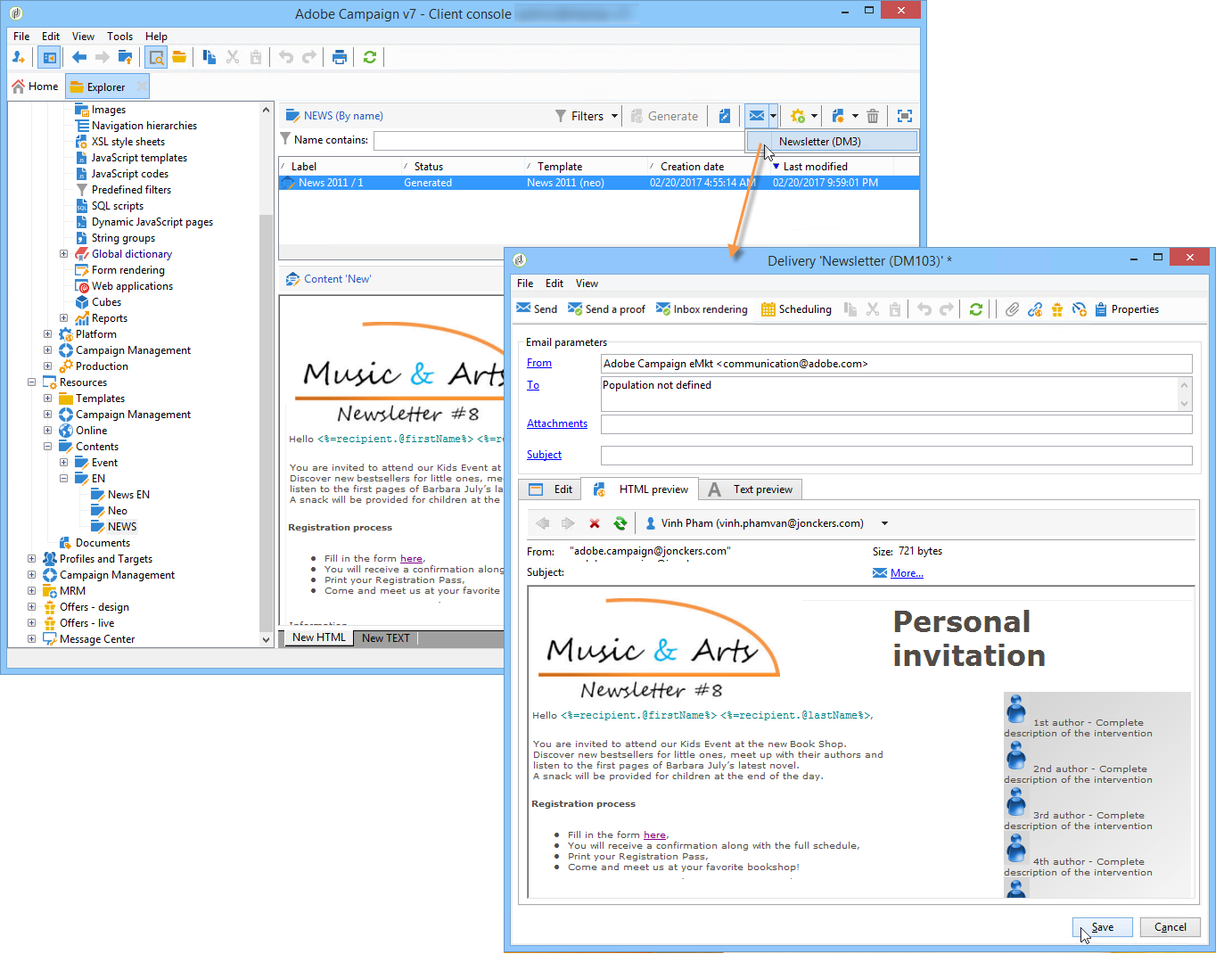The height and width of the screenshot is (970, 1232).
Task: Open the View menu in delivery window
Action: [587, 284]
